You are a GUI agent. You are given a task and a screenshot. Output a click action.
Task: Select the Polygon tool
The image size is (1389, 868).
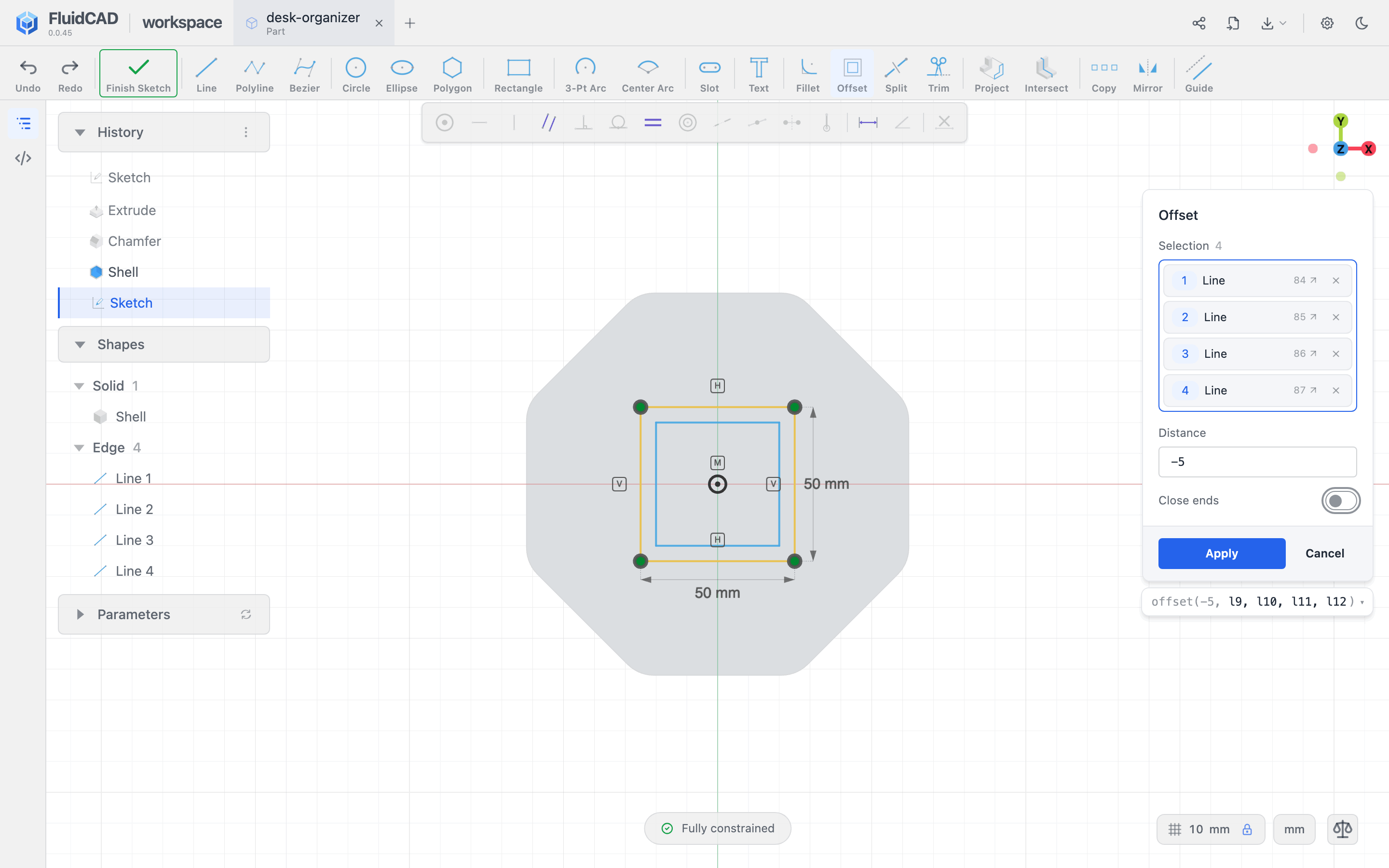coord(452,75)
